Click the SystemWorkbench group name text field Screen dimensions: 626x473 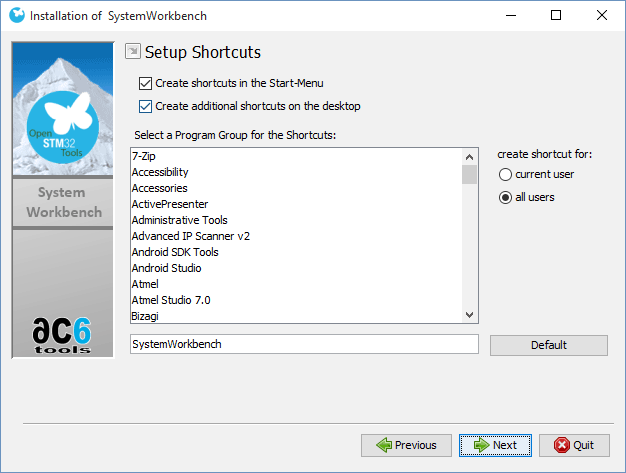click(304, 344)
